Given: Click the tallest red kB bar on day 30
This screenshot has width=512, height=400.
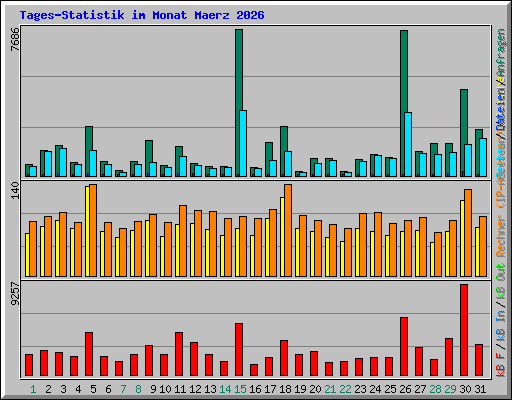Looking at the screenshot, I should [464, 330].
